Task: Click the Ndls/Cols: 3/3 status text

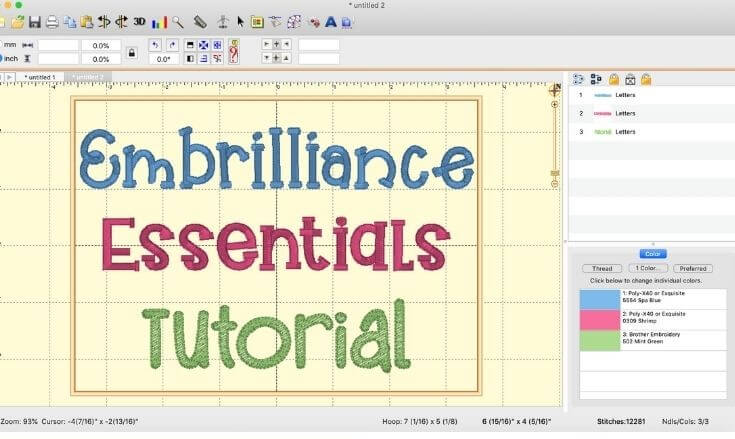Action: [x=685, y=421]
